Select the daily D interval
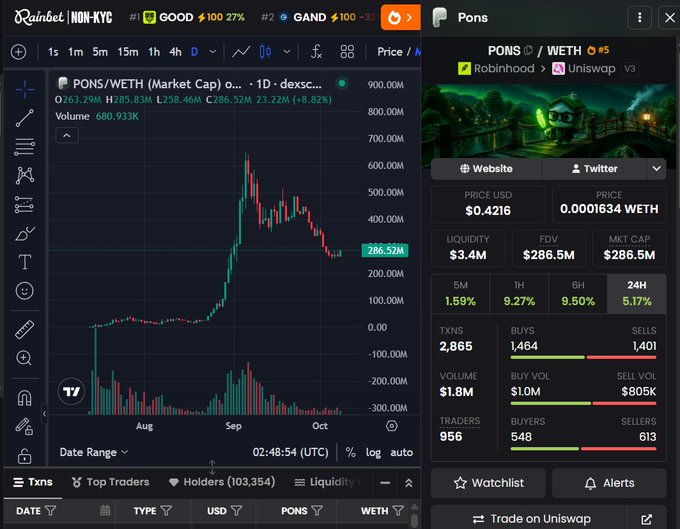Viewport: 680px width, 529px height. point(194,52)
